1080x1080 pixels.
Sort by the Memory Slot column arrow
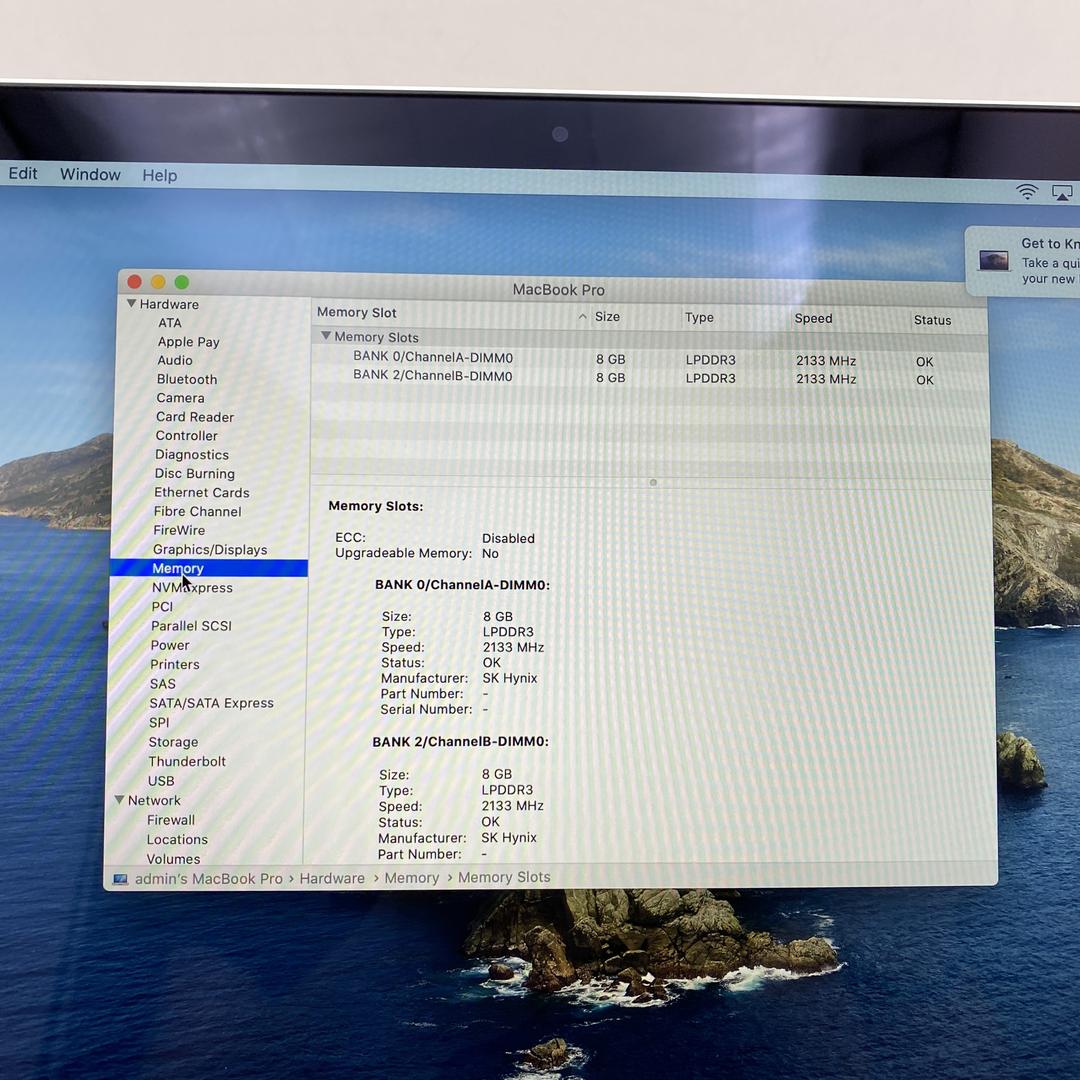(x=583, y=316)
